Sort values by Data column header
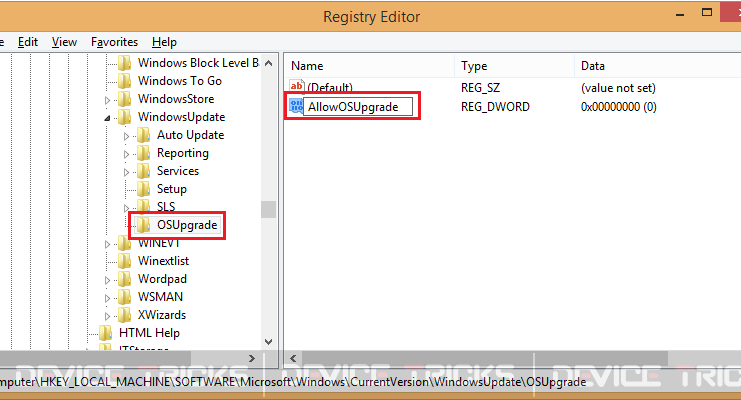The image size is (741, 400). click(x=658, y=66)
